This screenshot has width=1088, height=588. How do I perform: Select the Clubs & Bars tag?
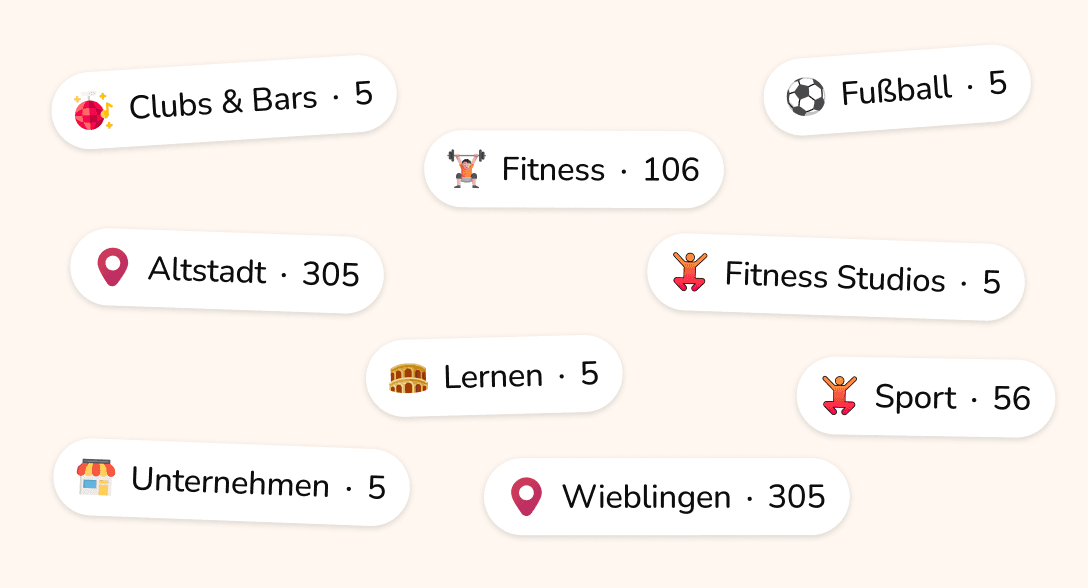pos(224,102)
